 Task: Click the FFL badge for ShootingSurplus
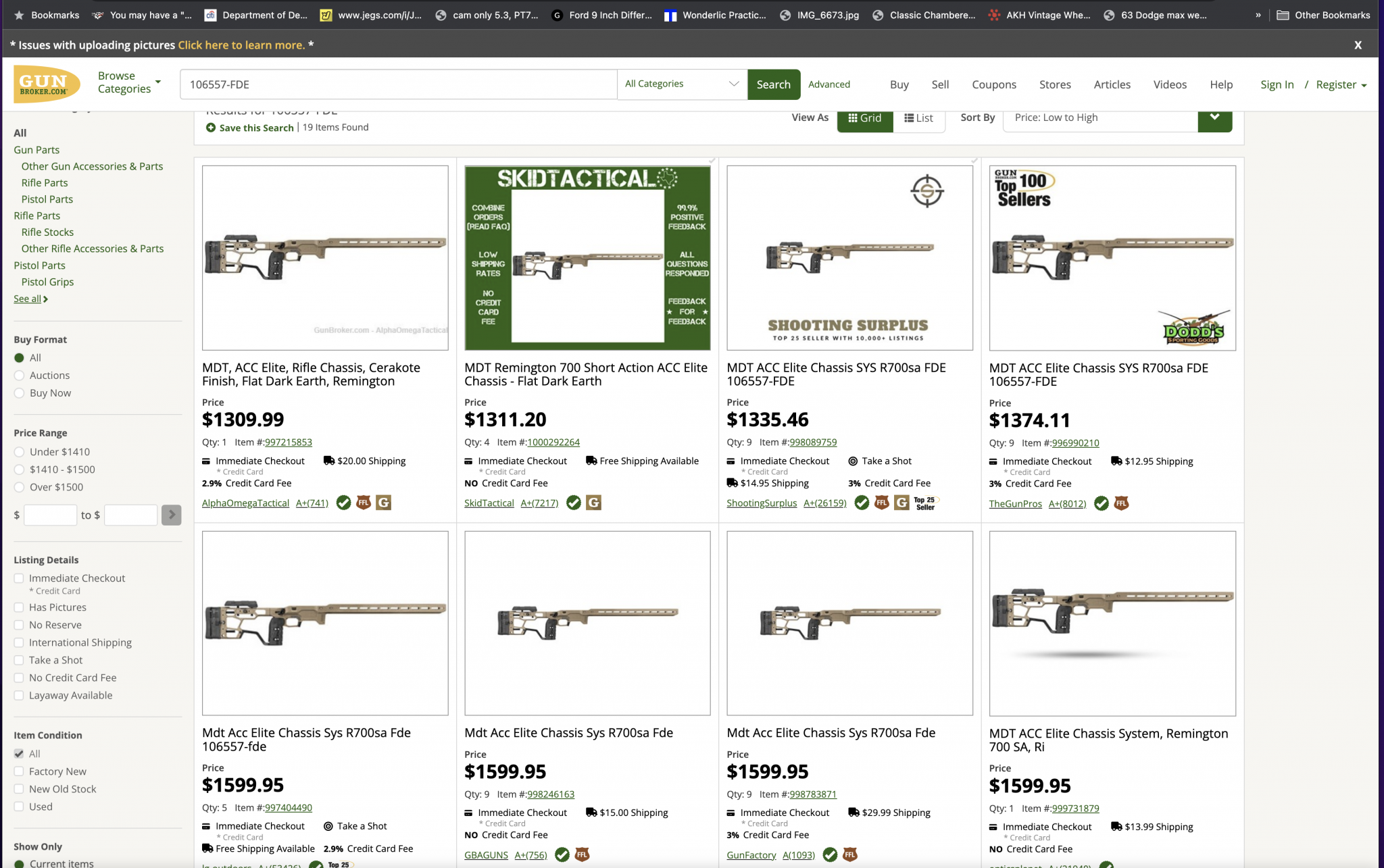(882, 503)
